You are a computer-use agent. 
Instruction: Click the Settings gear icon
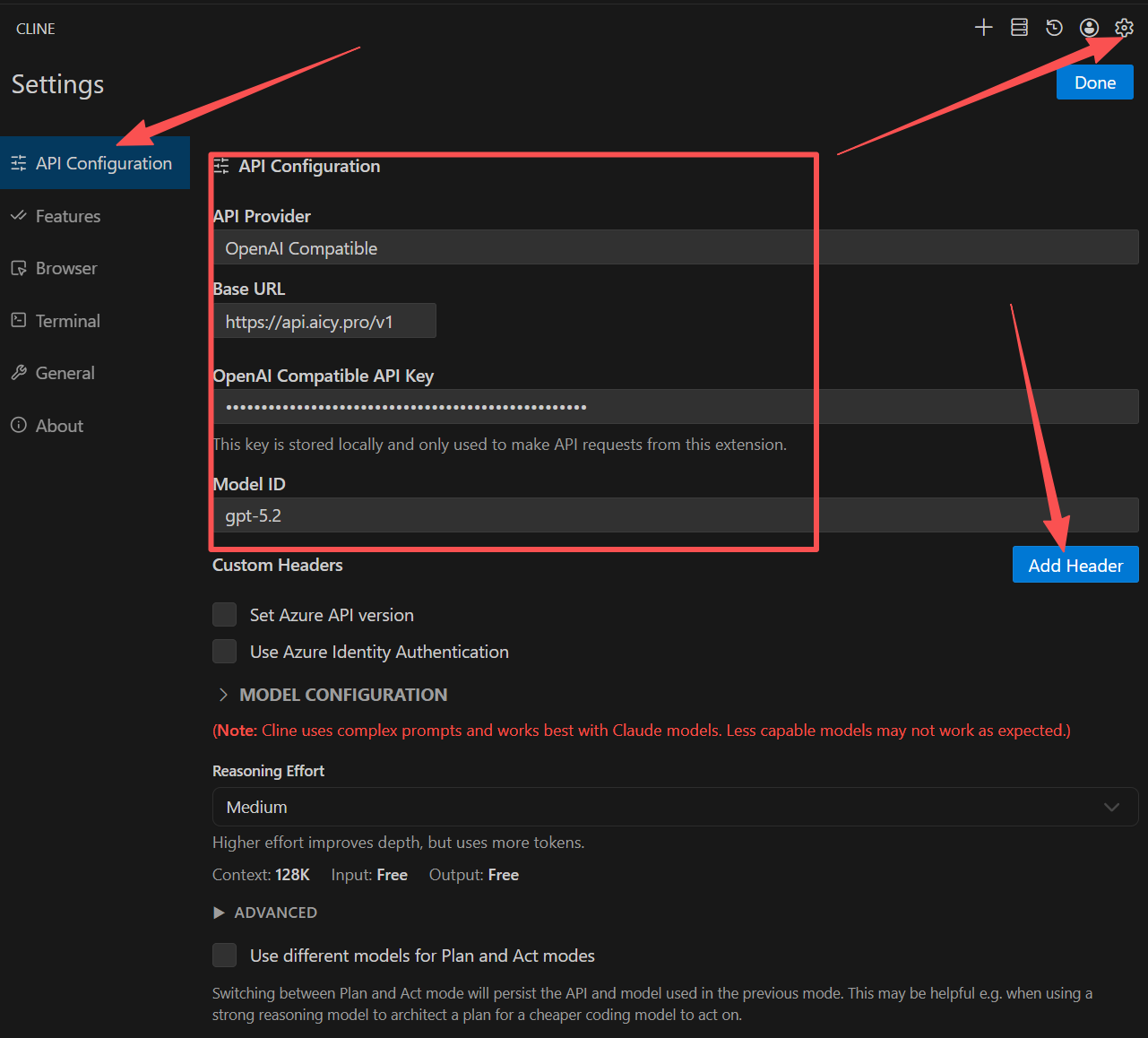click(x=1124, y=28)
